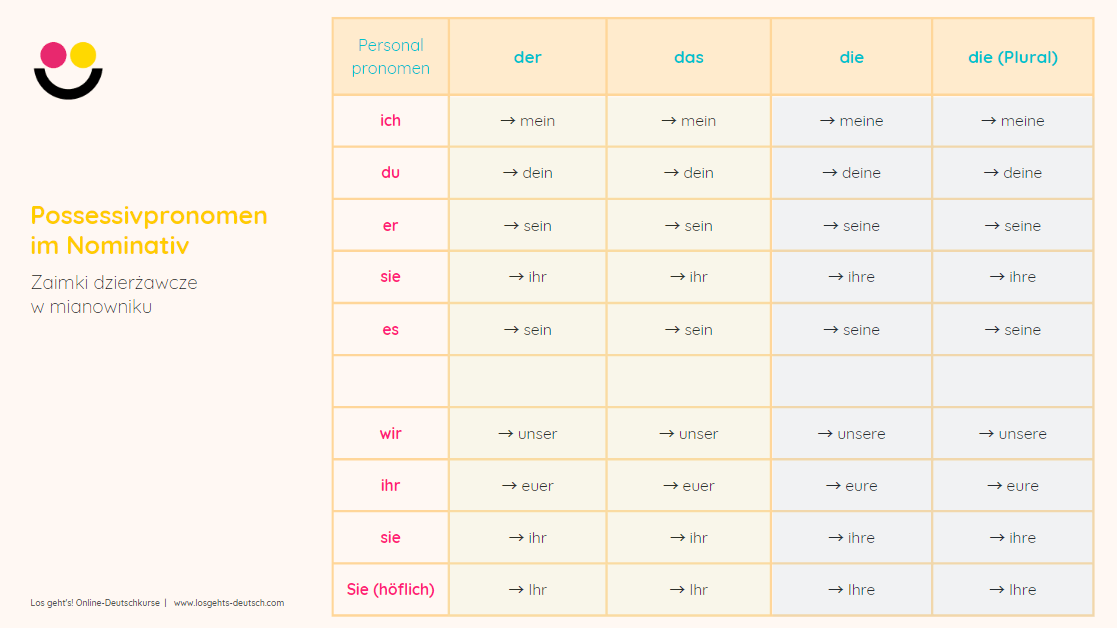Click 'Los geht's! Online-Deutschkurse' footer text

[x=95, y=603]
